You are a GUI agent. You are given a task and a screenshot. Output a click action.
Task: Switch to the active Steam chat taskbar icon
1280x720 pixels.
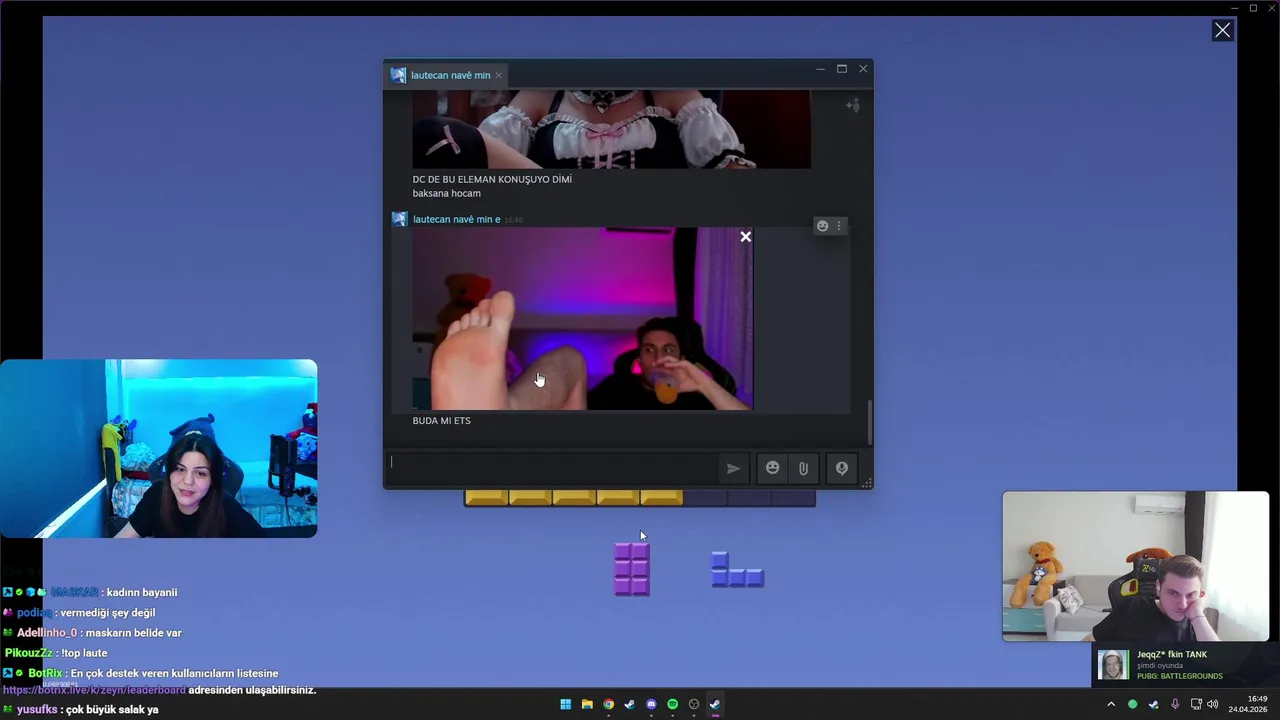coord(715,704)
